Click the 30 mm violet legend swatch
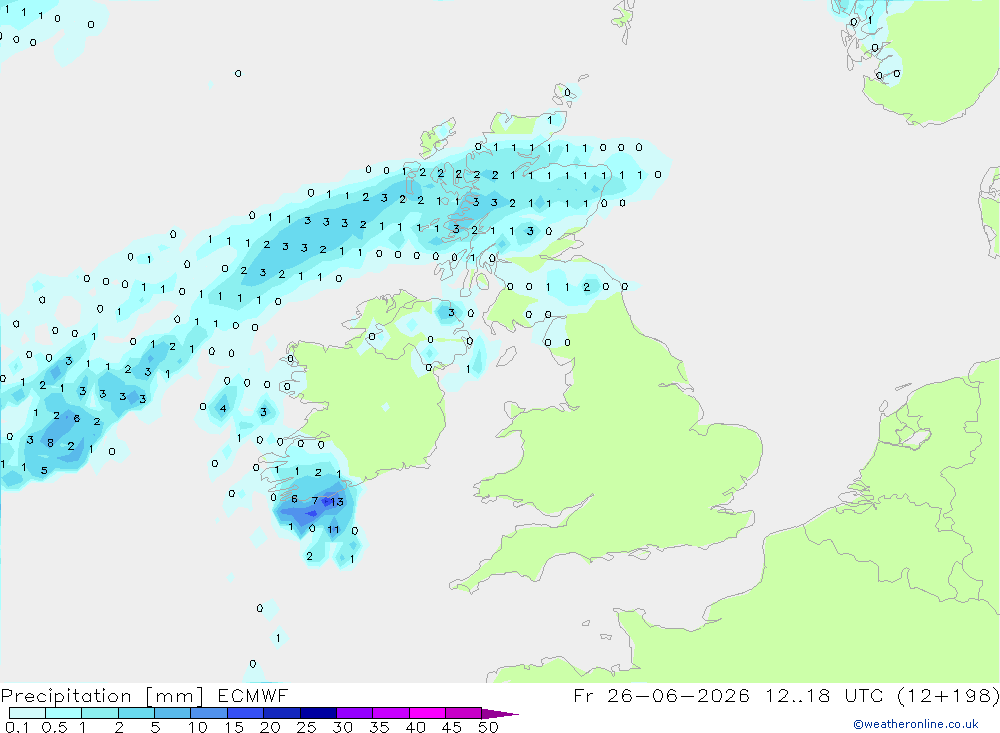 point(354,713)
